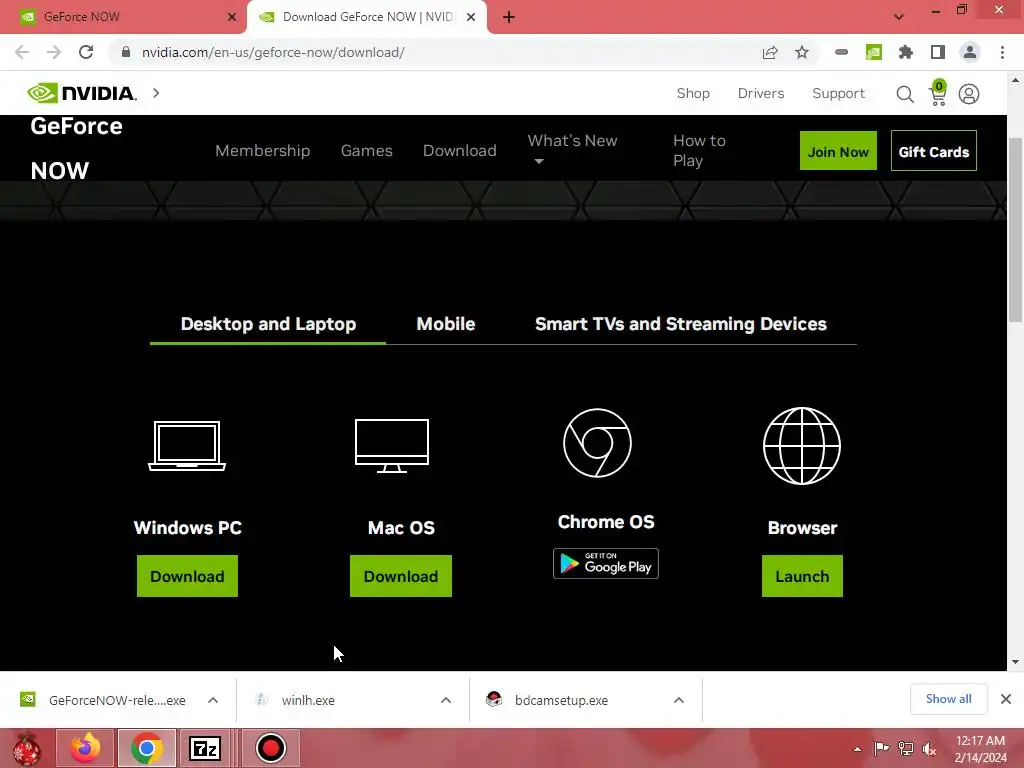Open the Download nav item
This screenshot has height=768, width=1024.
(460, 151)
